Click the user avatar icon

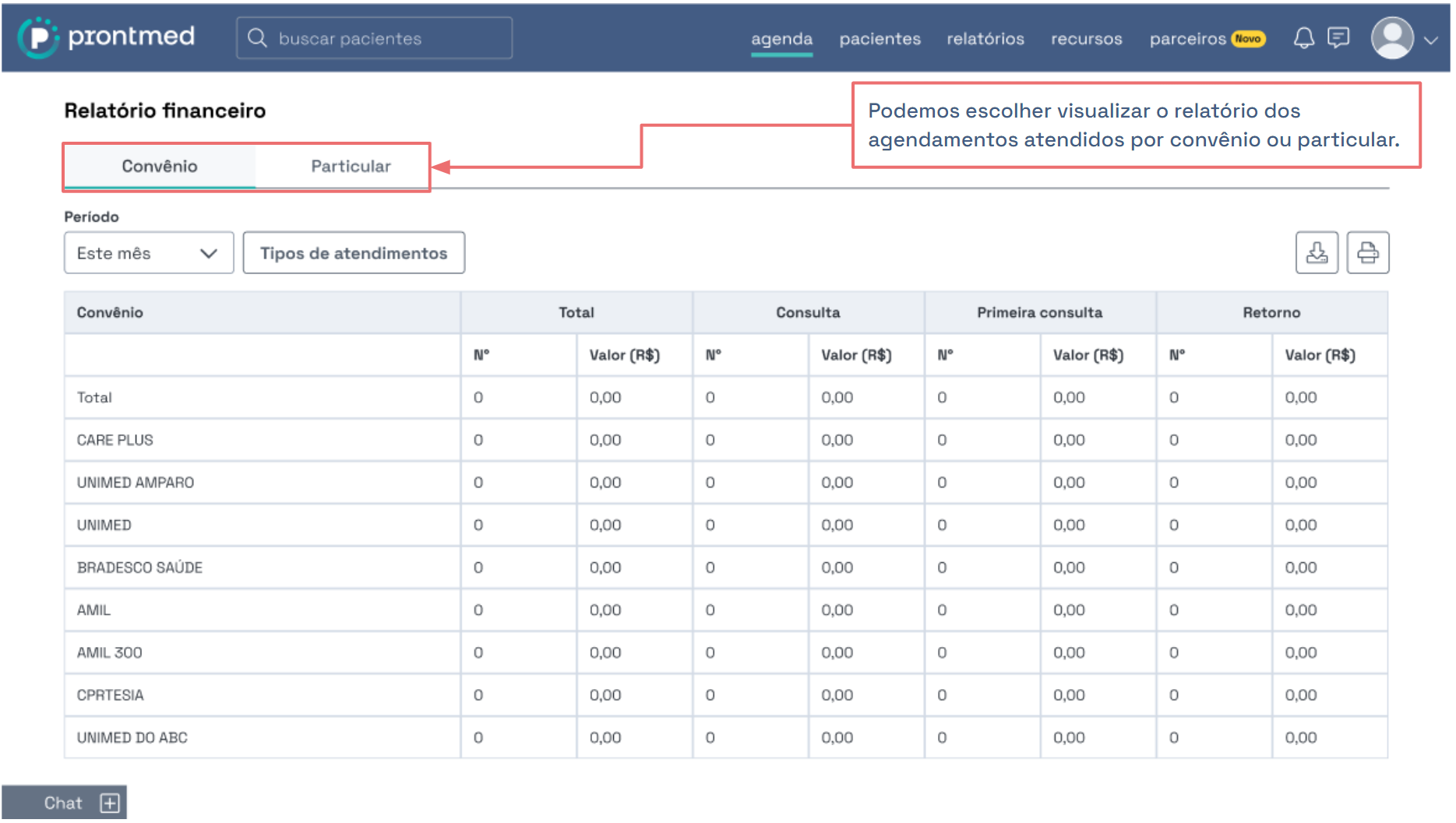[1391, 38]
